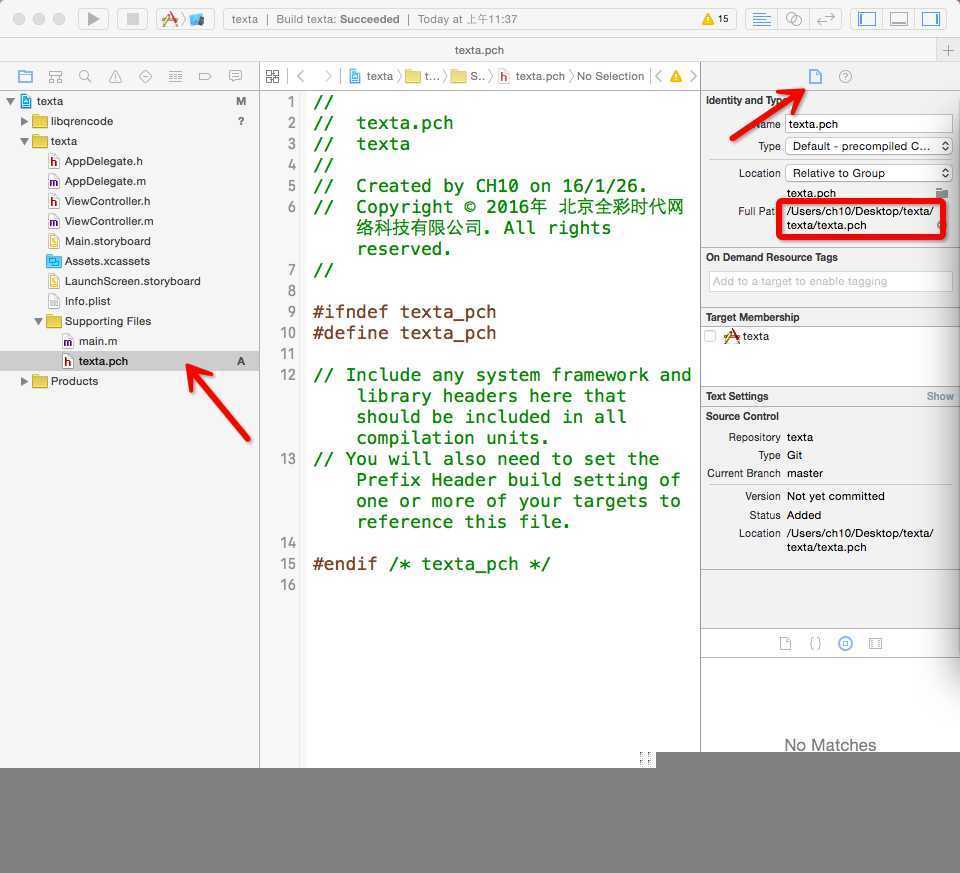The image size is (960, 873).
Task: Show the Project navigator
Action: pos(25,77)
